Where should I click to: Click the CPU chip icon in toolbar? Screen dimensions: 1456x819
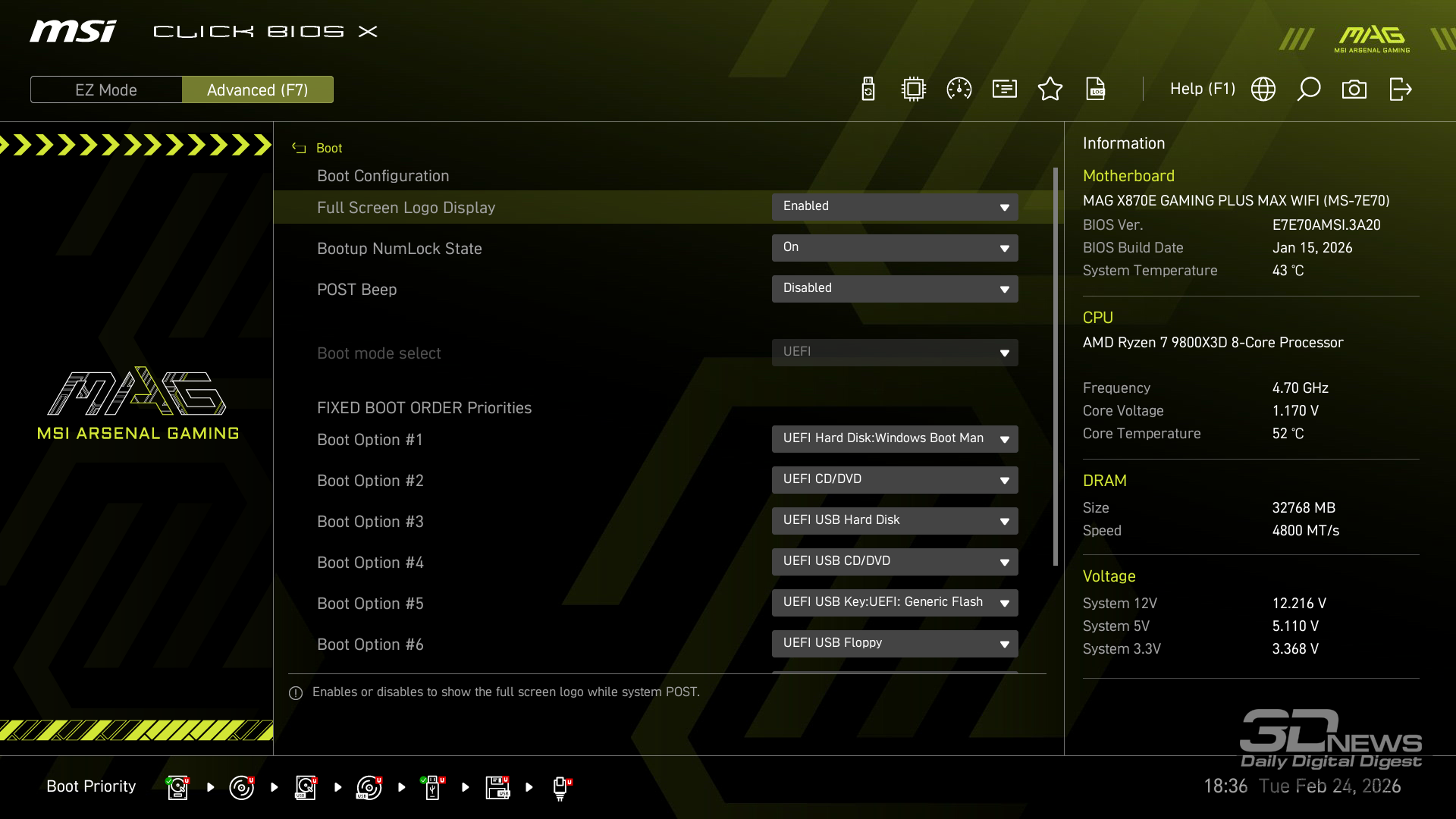pos(914,89)
